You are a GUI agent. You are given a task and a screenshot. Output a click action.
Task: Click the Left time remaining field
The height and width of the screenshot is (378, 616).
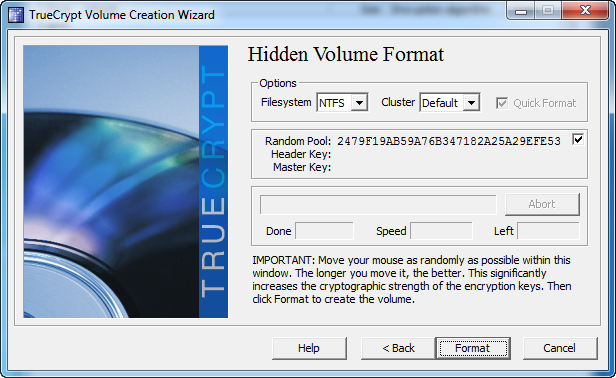coord(548,231)
